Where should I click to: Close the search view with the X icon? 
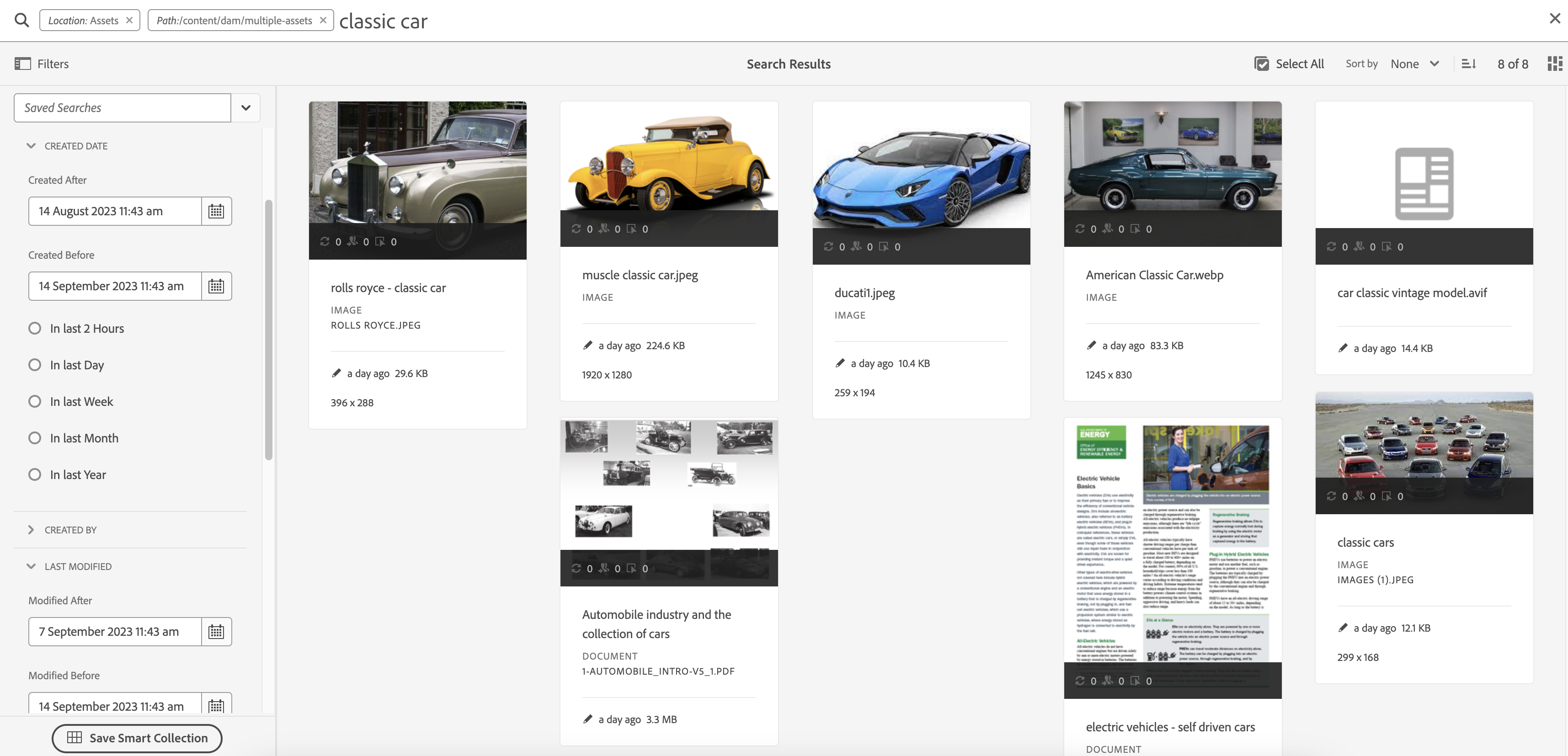(1555, 18)
